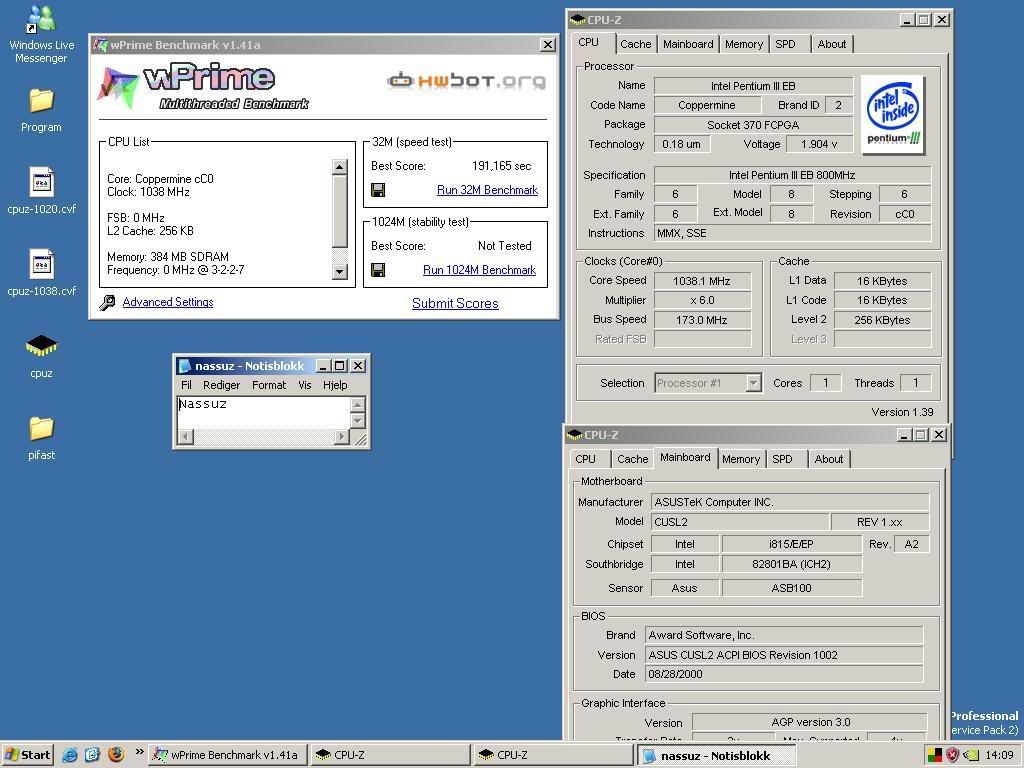Screen dimensions: 1024x768
Task: Click the Bus Speed value 173.0 MHz
Action: coord(702,320)
